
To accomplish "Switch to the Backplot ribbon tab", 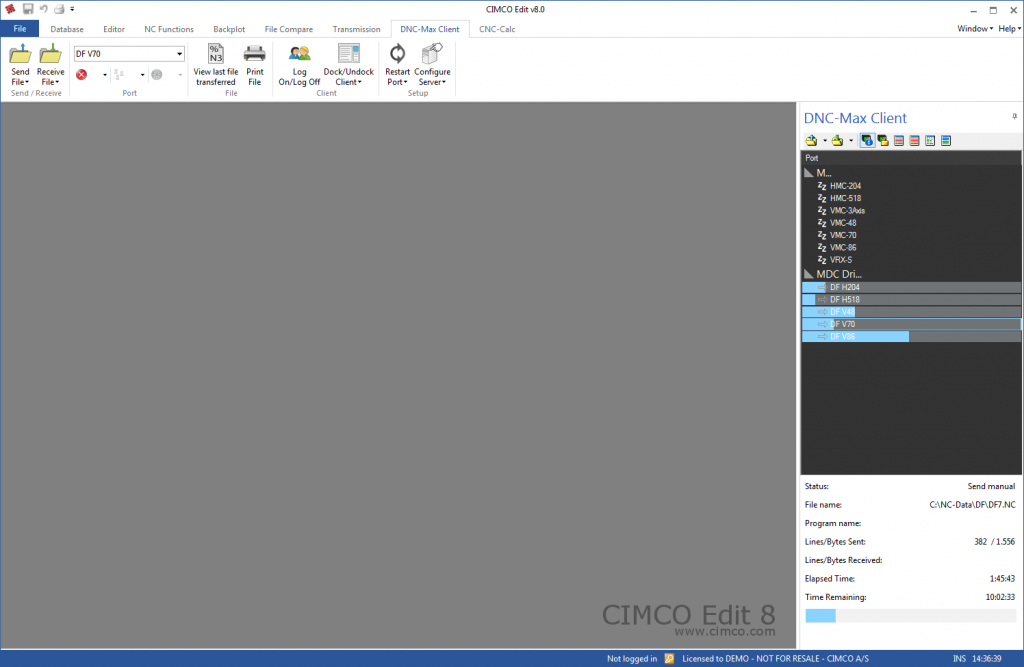I will 229,29.
